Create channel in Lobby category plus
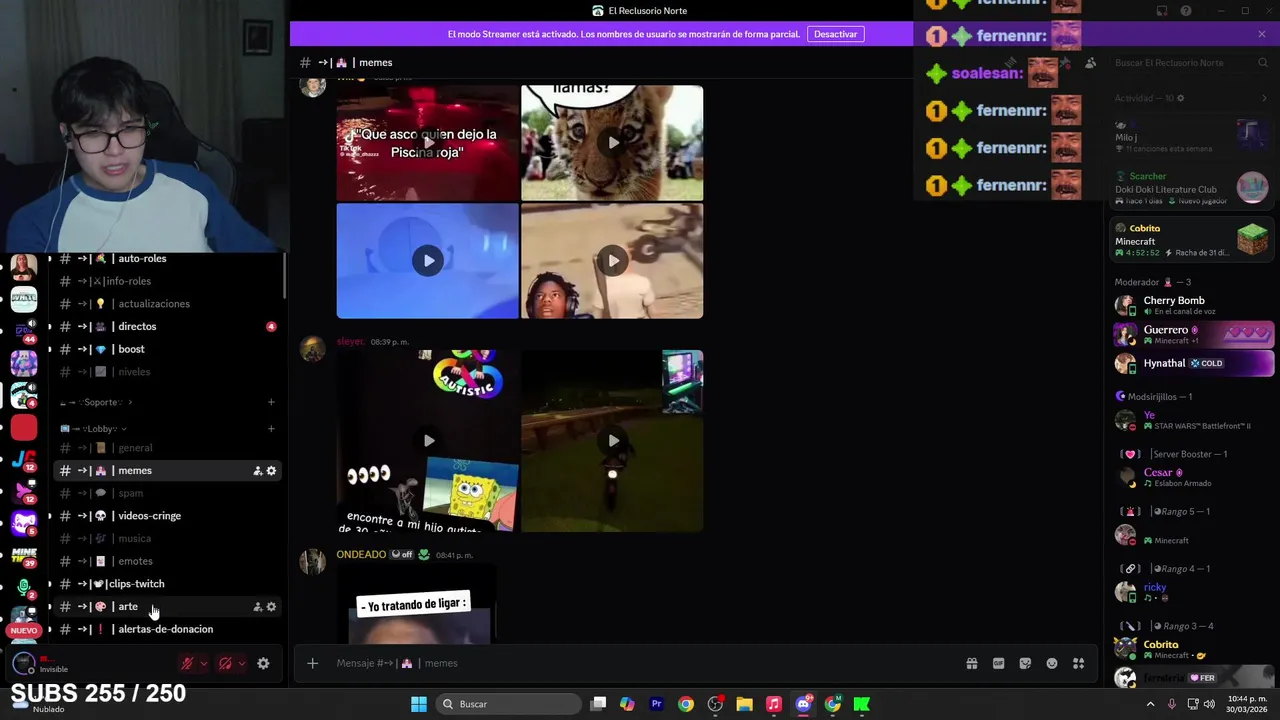 [x=271, y=429]
